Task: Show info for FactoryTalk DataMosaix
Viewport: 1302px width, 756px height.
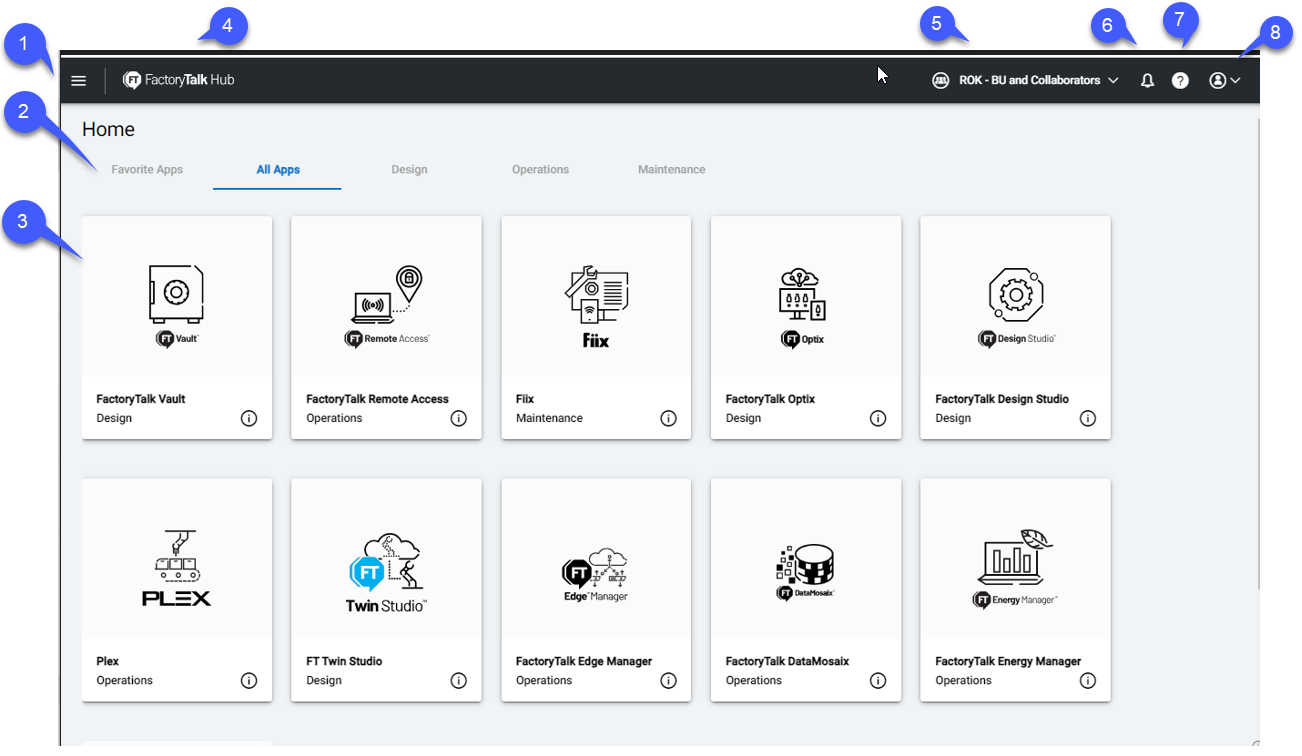Action: pyautogui.click(x=878, y=680)
